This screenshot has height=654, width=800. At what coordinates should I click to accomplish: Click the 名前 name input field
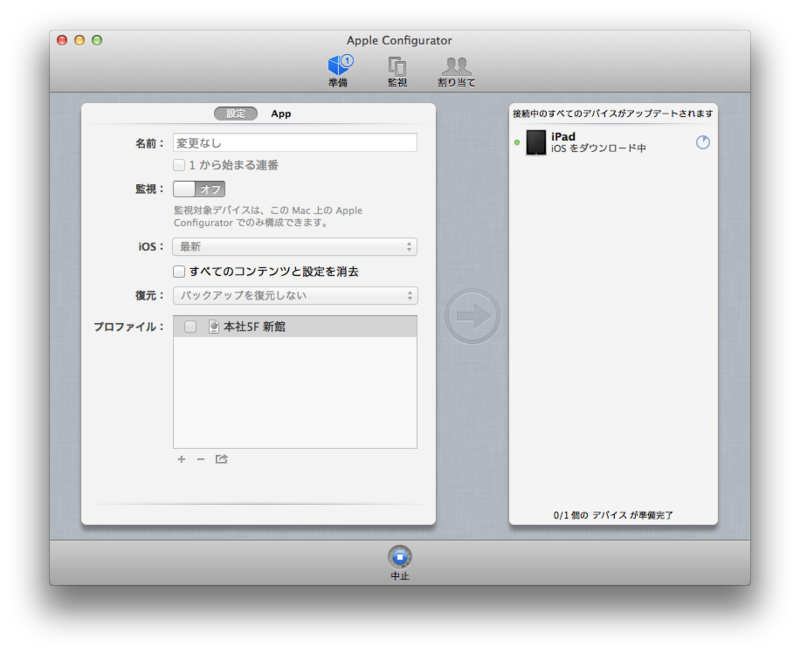[x=295, y=143]
